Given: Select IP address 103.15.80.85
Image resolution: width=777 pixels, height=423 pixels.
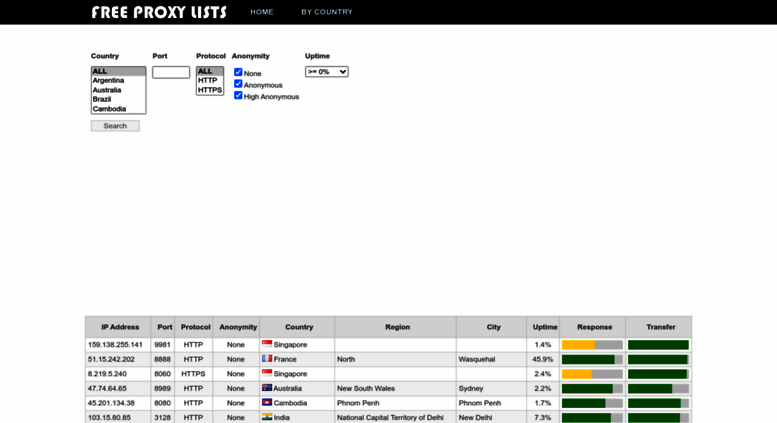Looking at the screenshot, I should 109,418.
